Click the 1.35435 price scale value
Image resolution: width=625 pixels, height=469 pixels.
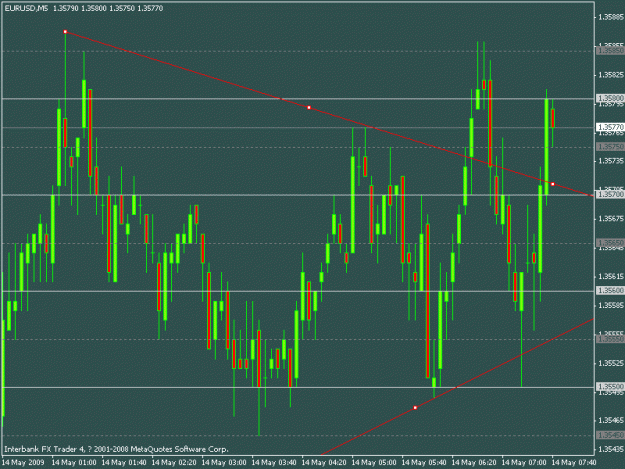coord(611,449)
